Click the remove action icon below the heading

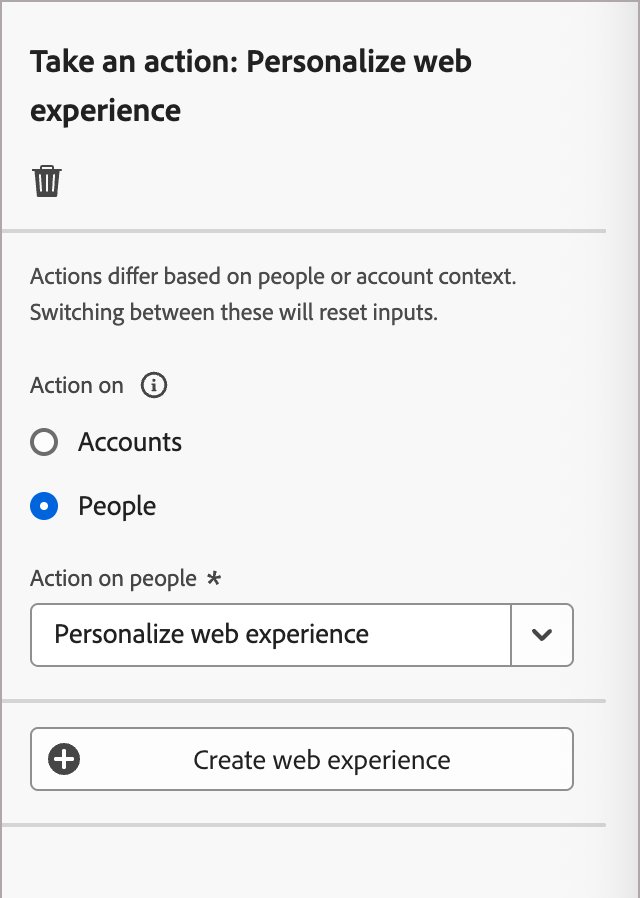[46, 181]
